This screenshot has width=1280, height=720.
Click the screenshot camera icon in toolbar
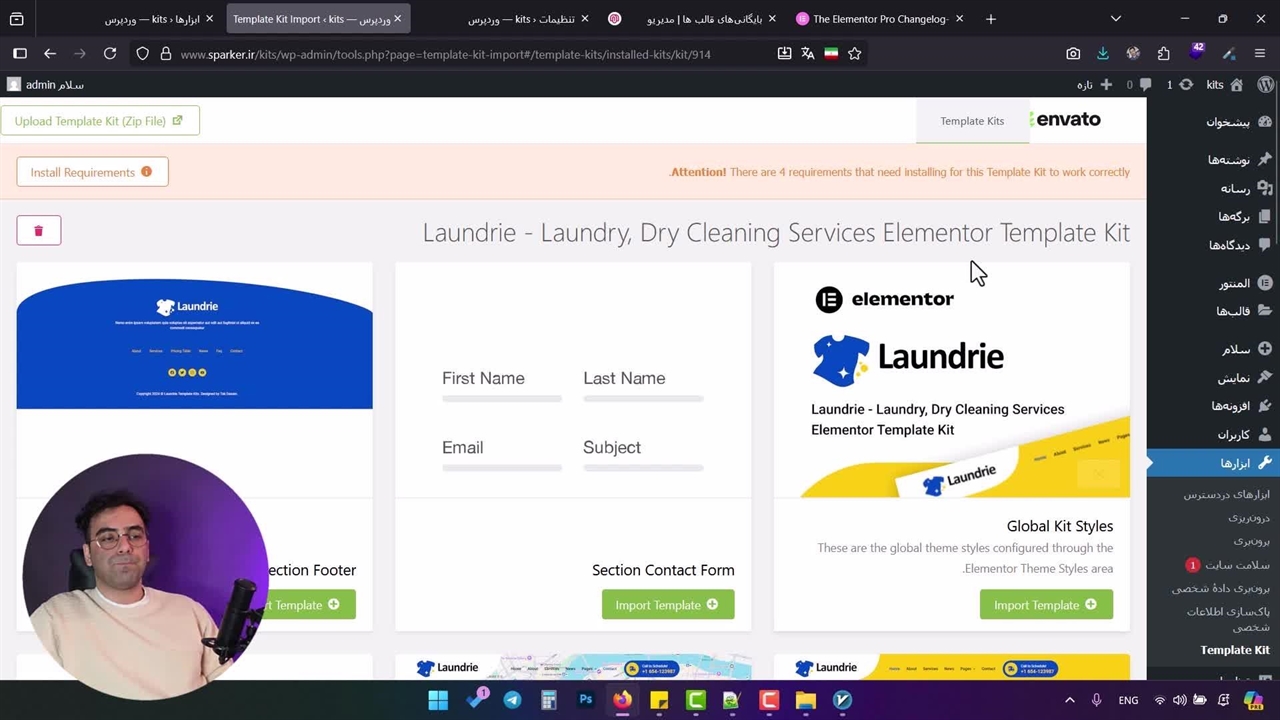click(x=1072, y=54)
